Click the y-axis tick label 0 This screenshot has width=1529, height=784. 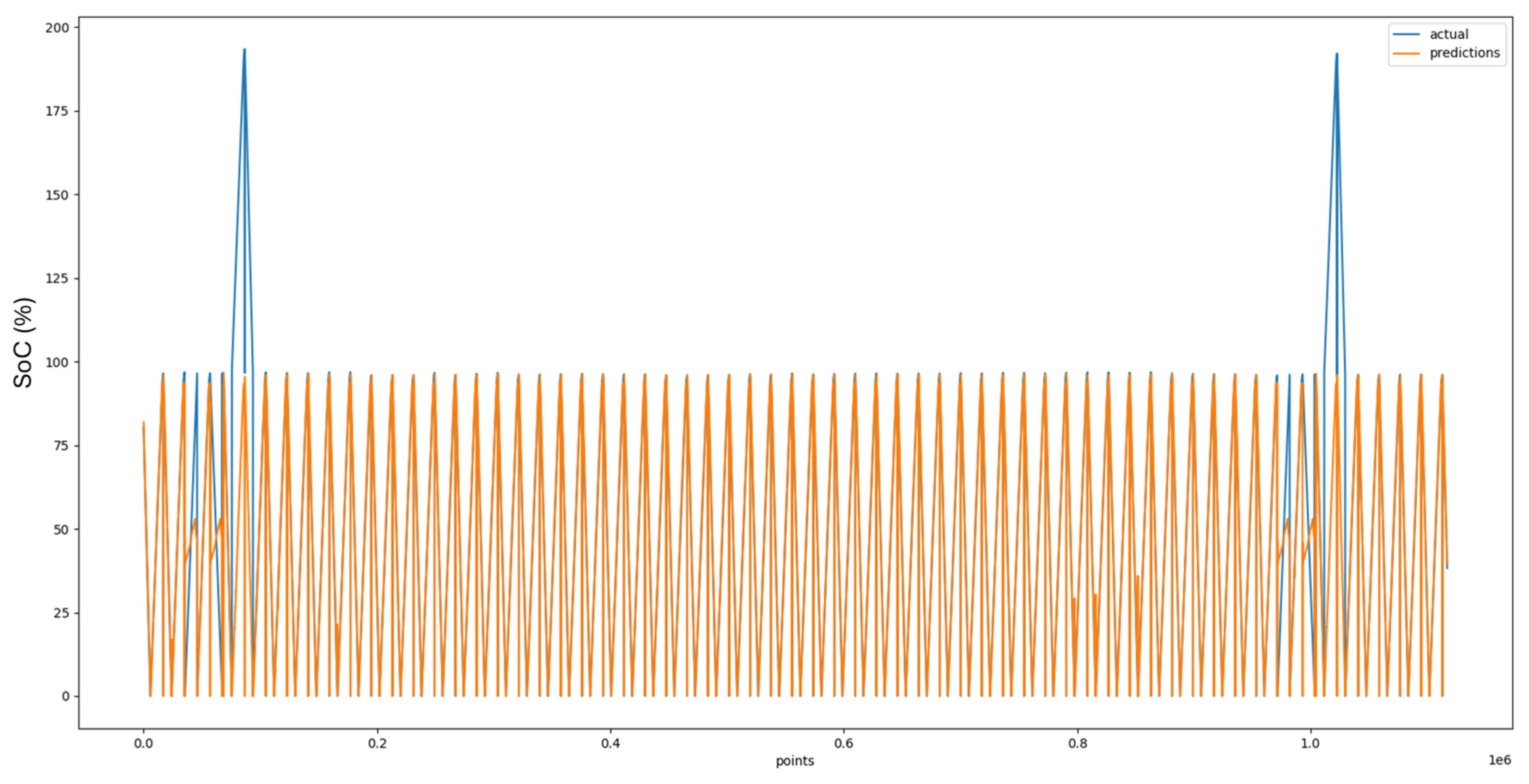[x=65, y=697]
